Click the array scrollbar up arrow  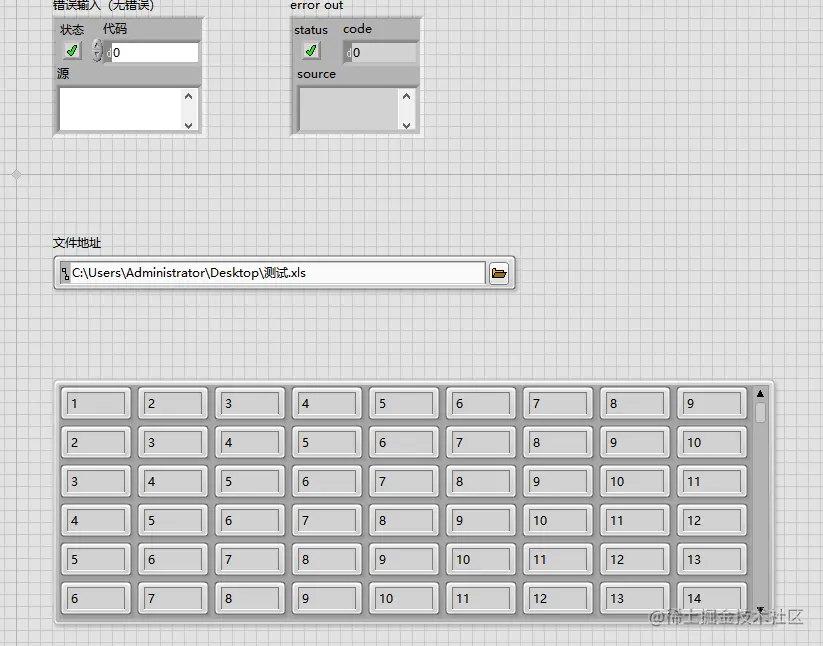[760, 394]
